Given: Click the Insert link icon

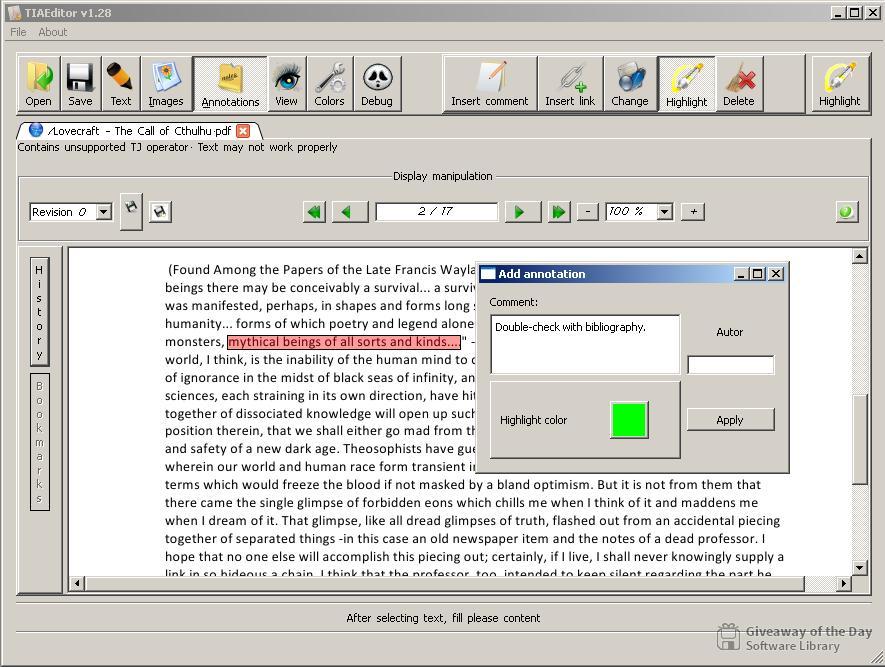Looking at the screenshot, I should (x=570, y=84).
